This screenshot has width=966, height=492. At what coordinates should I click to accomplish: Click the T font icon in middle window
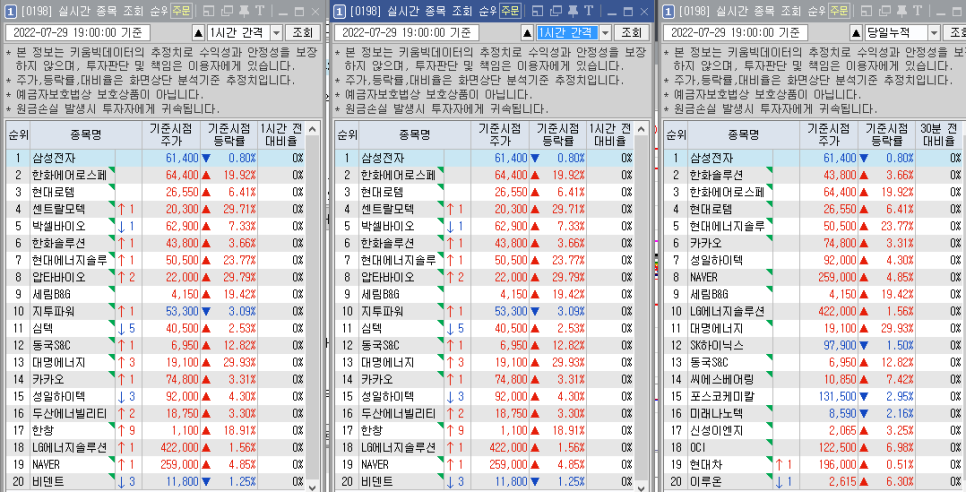[588, 11]
